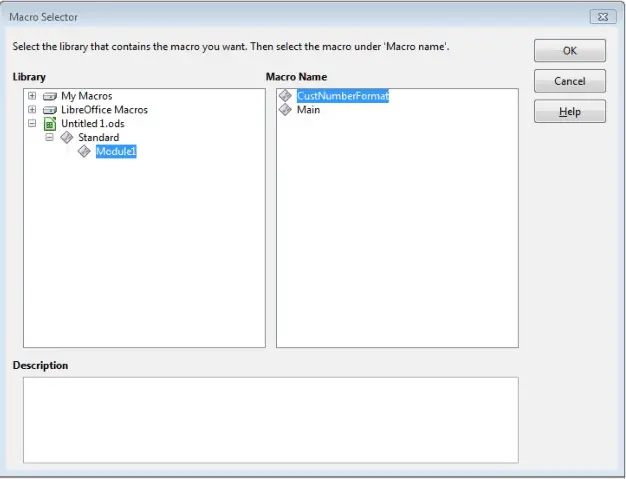Screen dimensions: 626x479
Task: Collapse the Untitled 1.ods tree node
Action: click(x=33, y=124)
